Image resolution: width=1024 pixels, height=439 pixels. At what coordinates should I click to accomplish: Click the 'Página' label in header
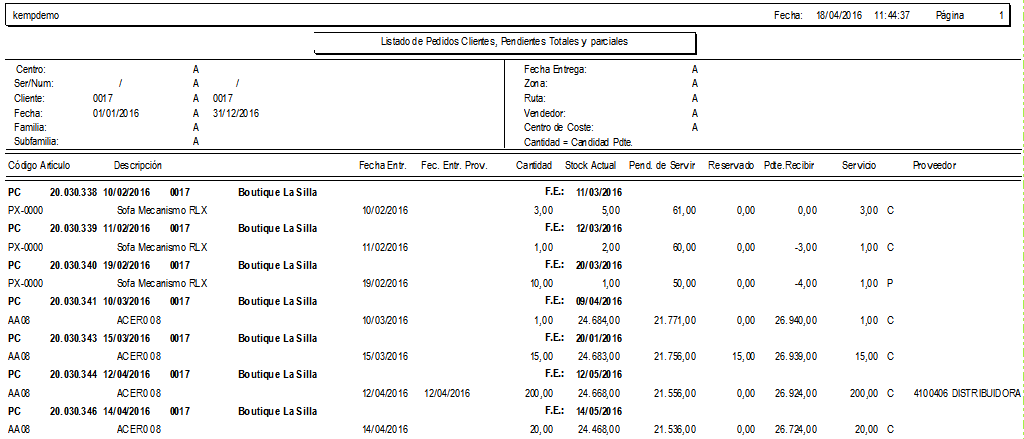click(x=950, y=16)
